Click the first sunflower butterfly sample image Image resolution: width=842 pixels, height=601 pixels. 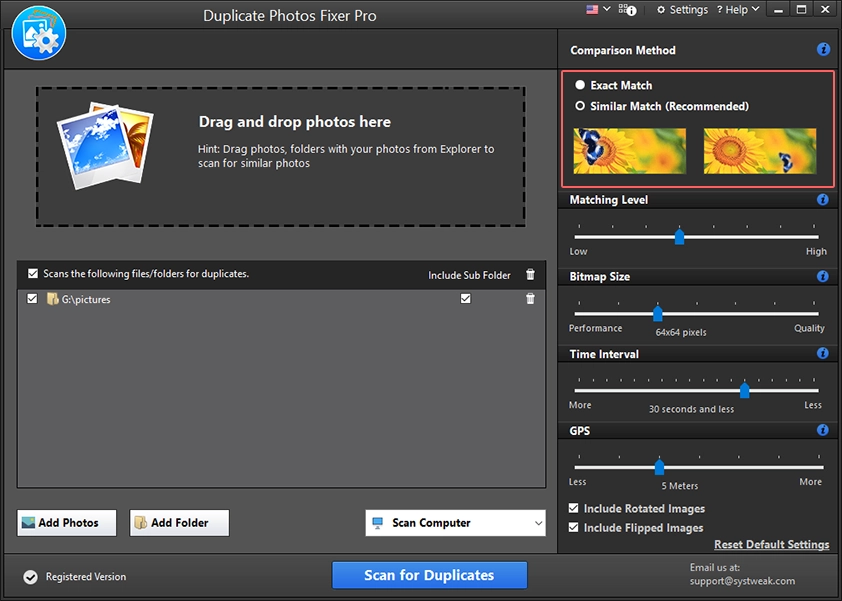[629, 151]
